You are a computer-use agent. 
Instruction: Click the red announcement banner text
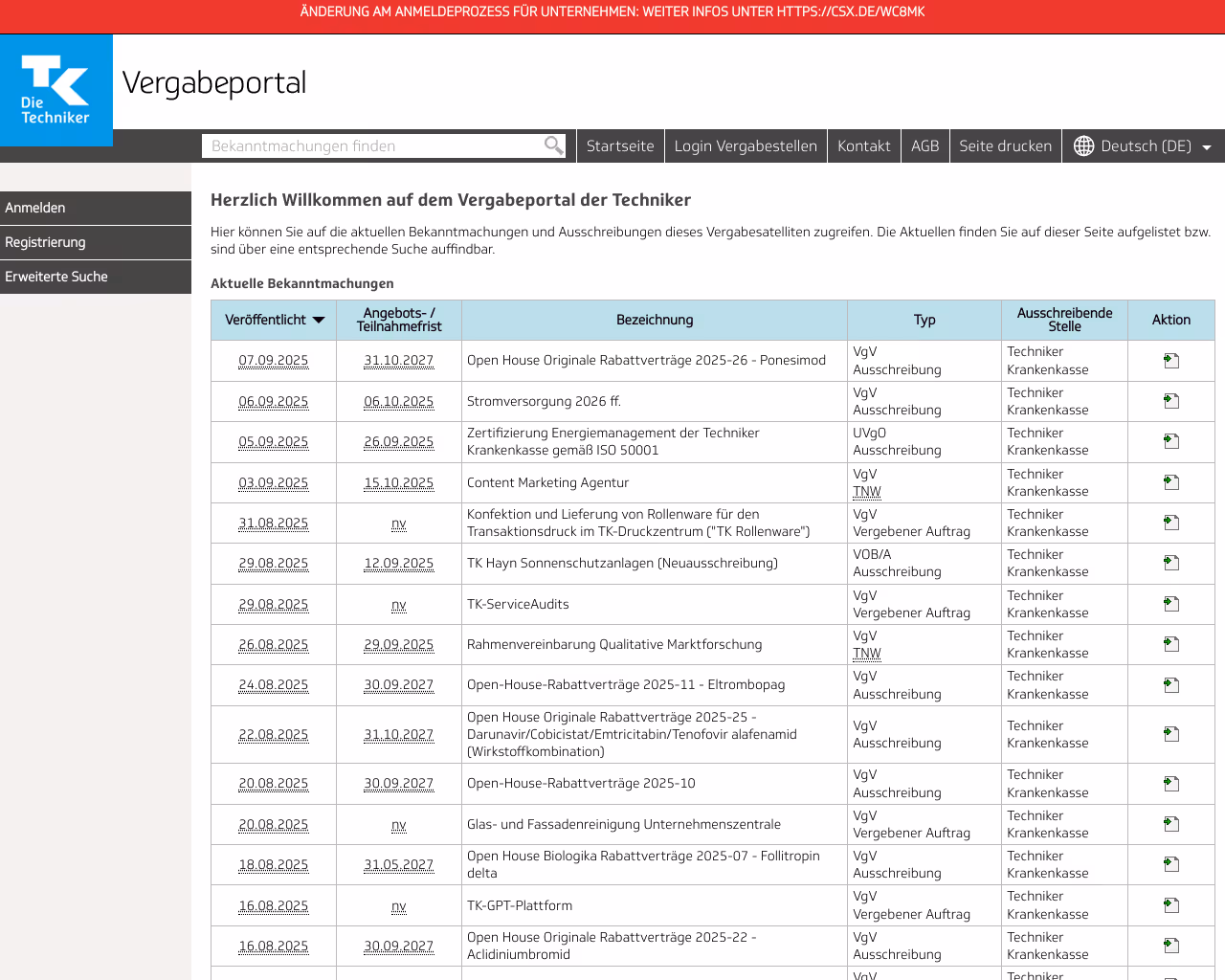click(x=612, y=11)
